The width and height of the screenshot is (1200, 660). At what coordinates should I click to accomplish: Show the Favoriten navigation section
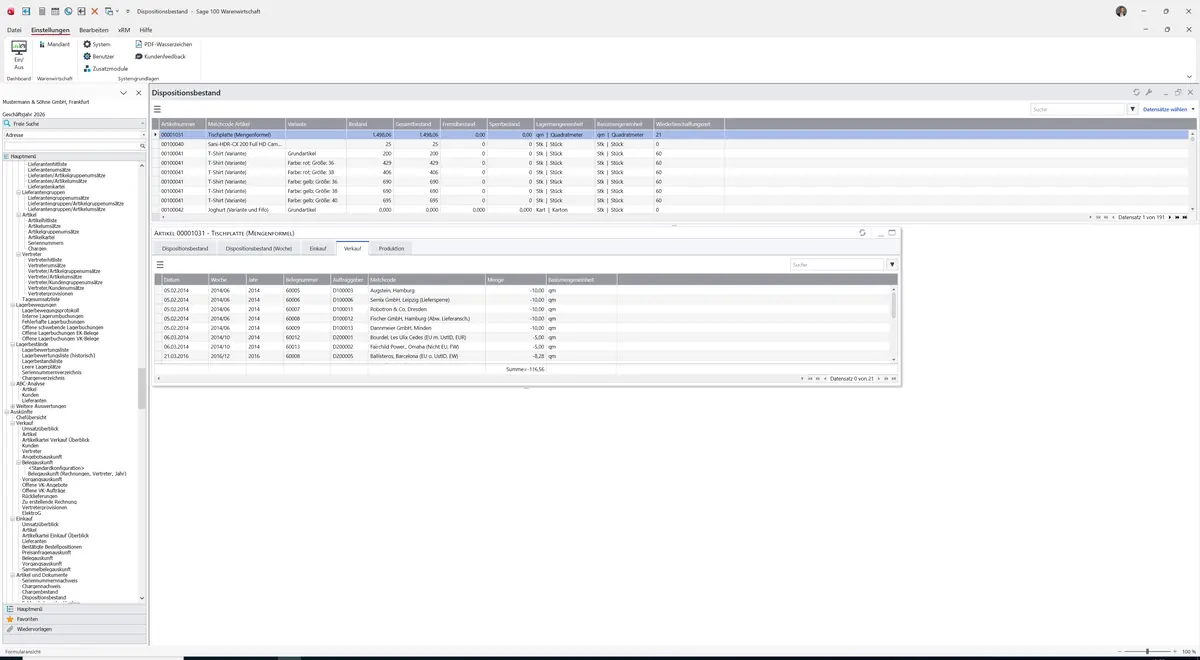click(x=74, y=619)
